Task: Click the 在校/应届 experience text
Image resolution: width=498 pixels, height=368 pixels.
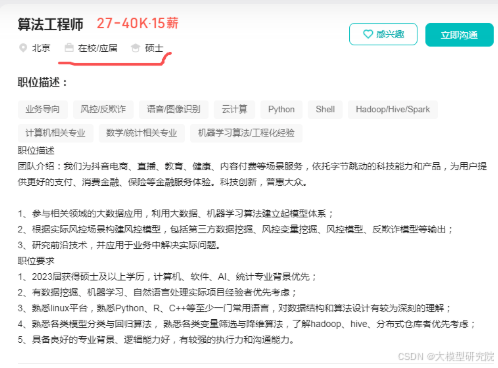Action: (x=97, y=48)
